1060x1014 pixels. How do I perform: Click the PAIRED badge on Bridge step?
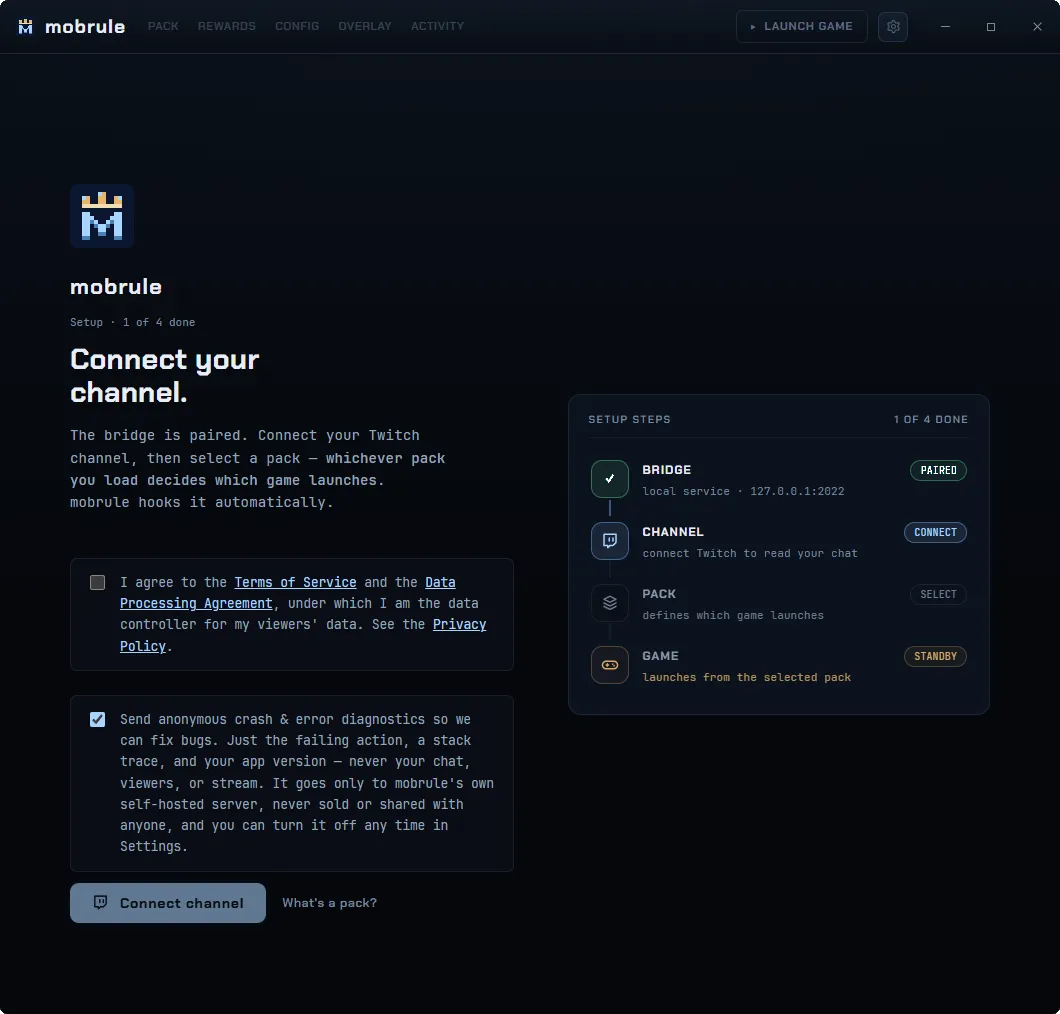point(938,470)
